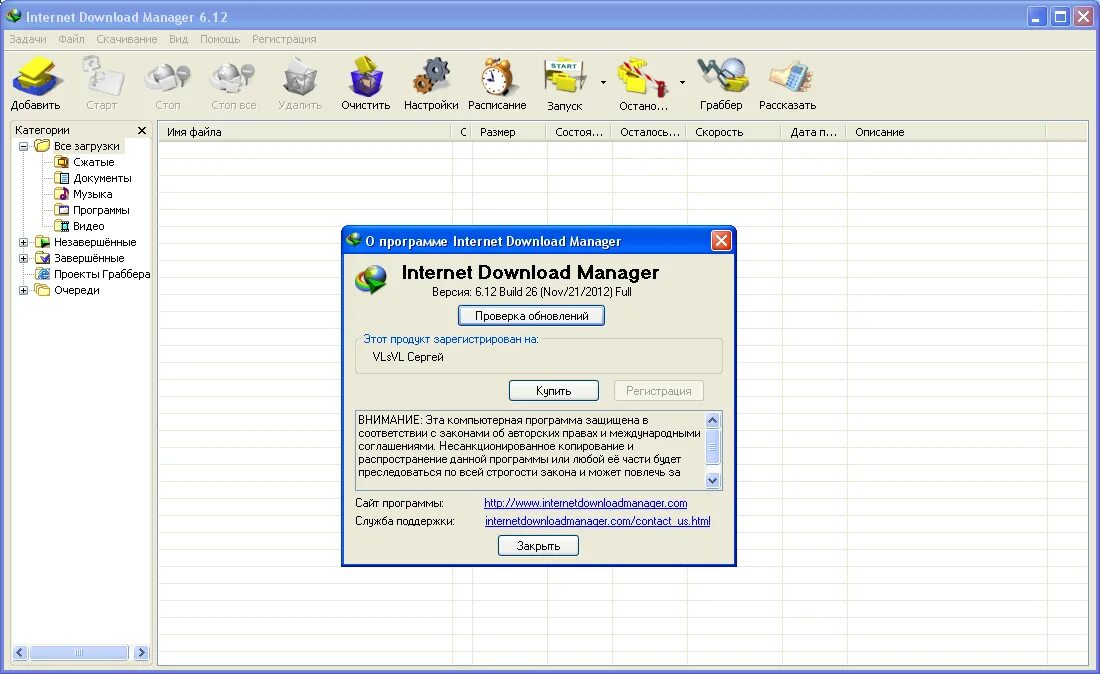
Task: Click the Остановить queue icon
Action: coord(642,76)
